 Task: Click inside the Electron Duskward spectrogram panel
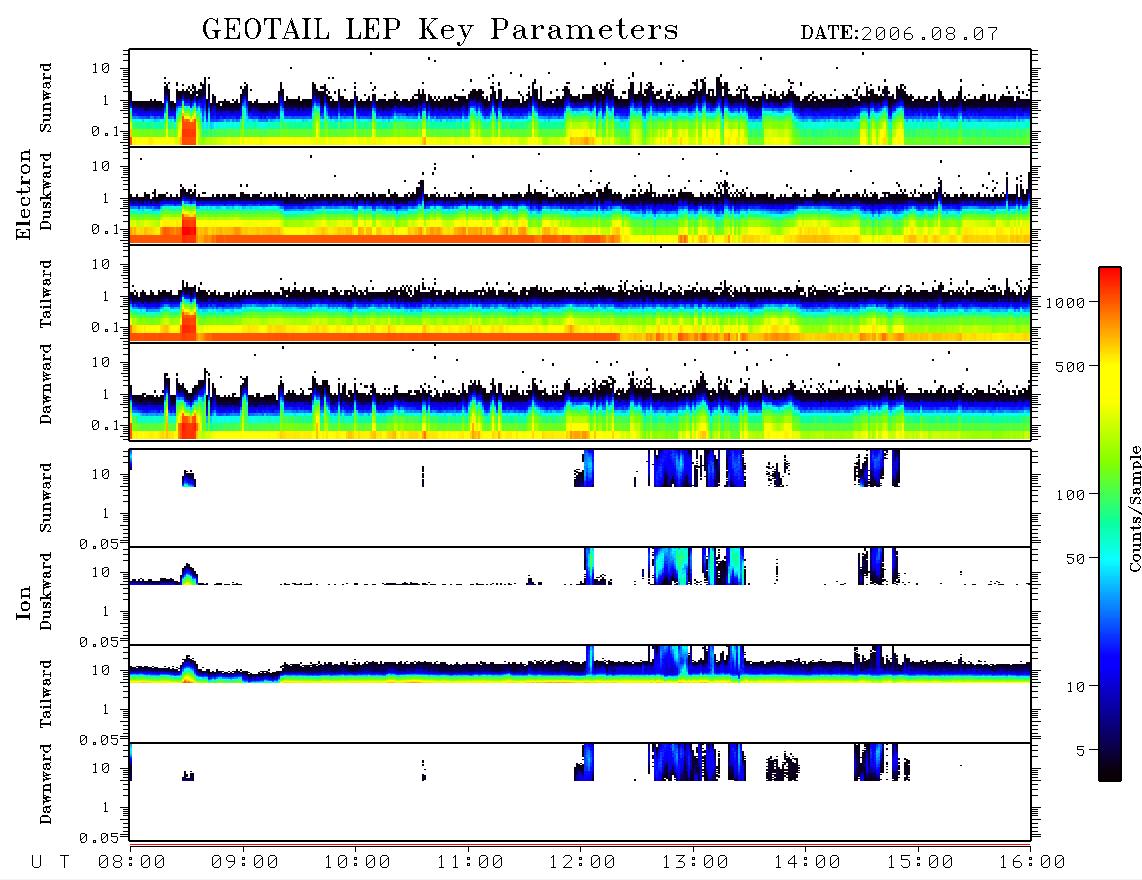[x=580, y=195]
